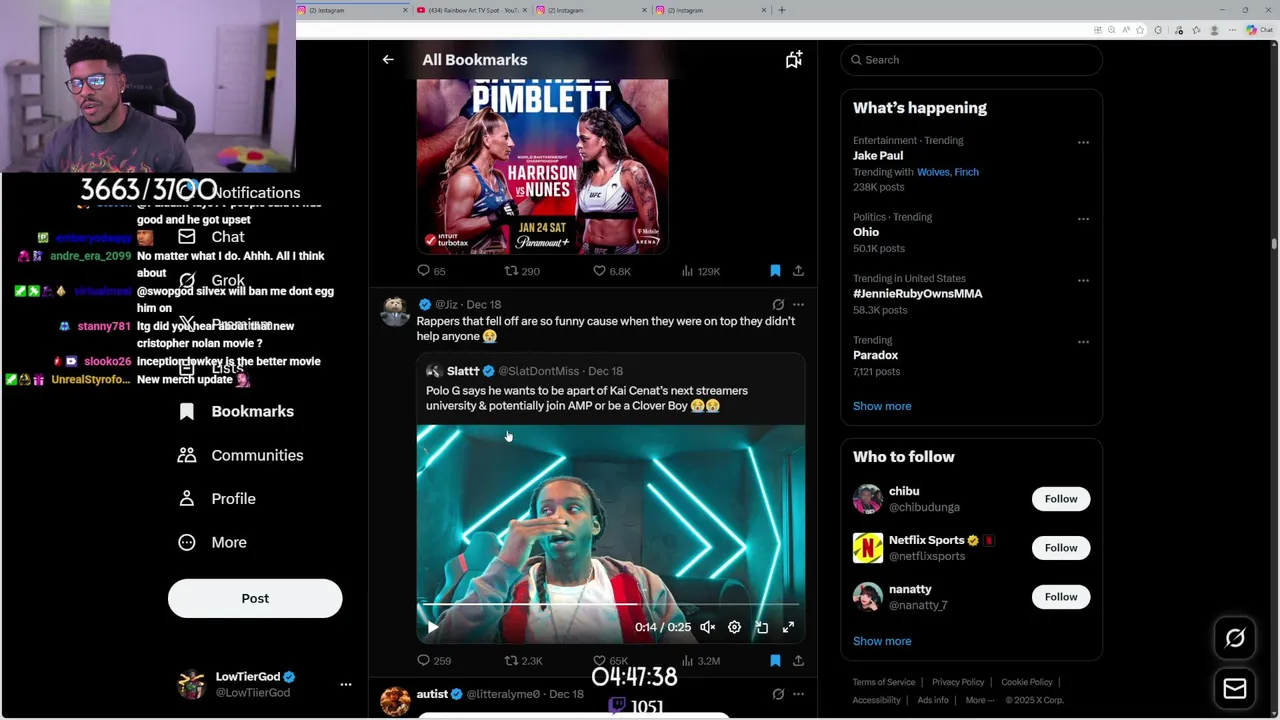Open Accessibility footer link

click(x=877, y=700)
